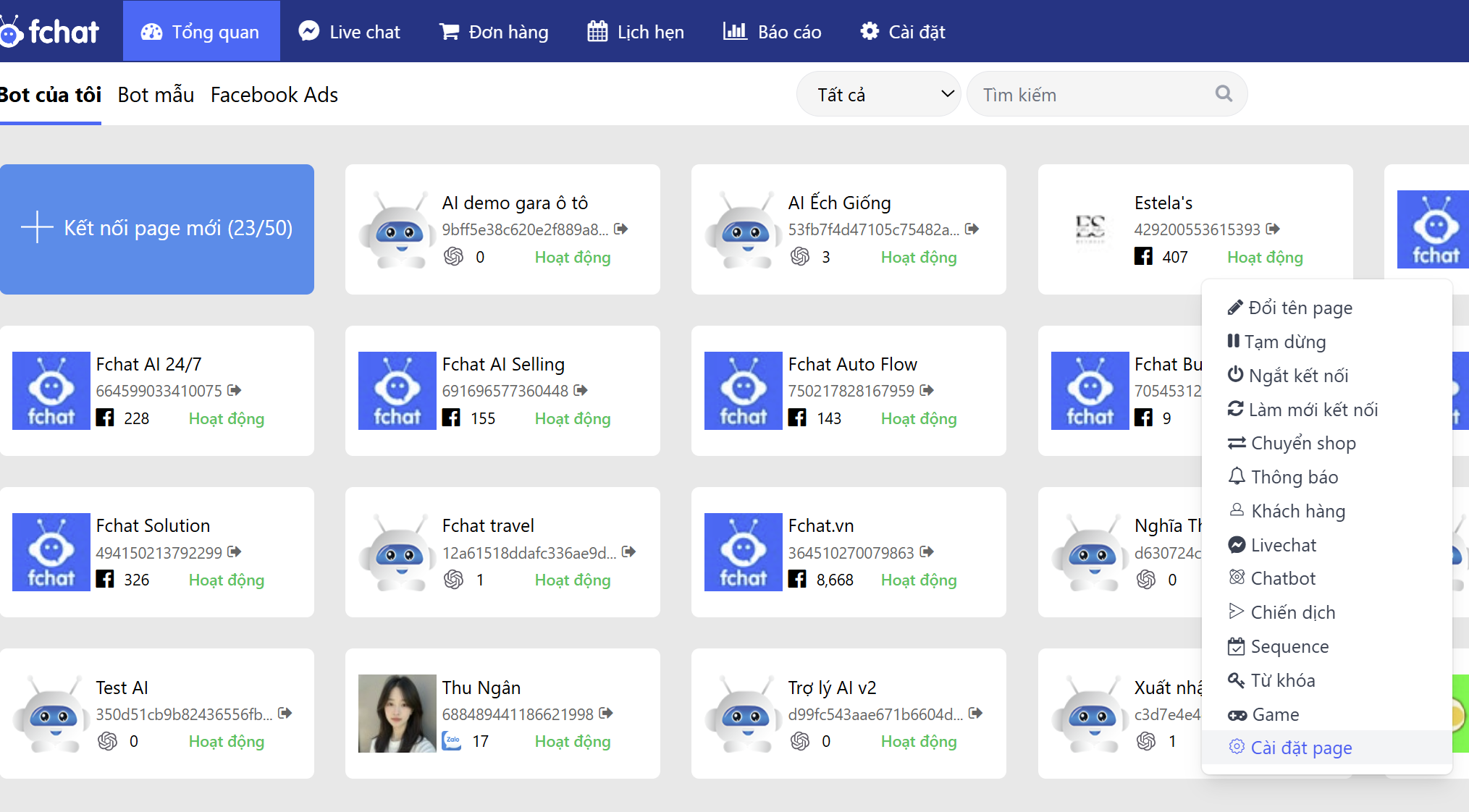The image size is (1469, 812).
Task: Select the Bot của tôi tab
Action: point(51,95)
